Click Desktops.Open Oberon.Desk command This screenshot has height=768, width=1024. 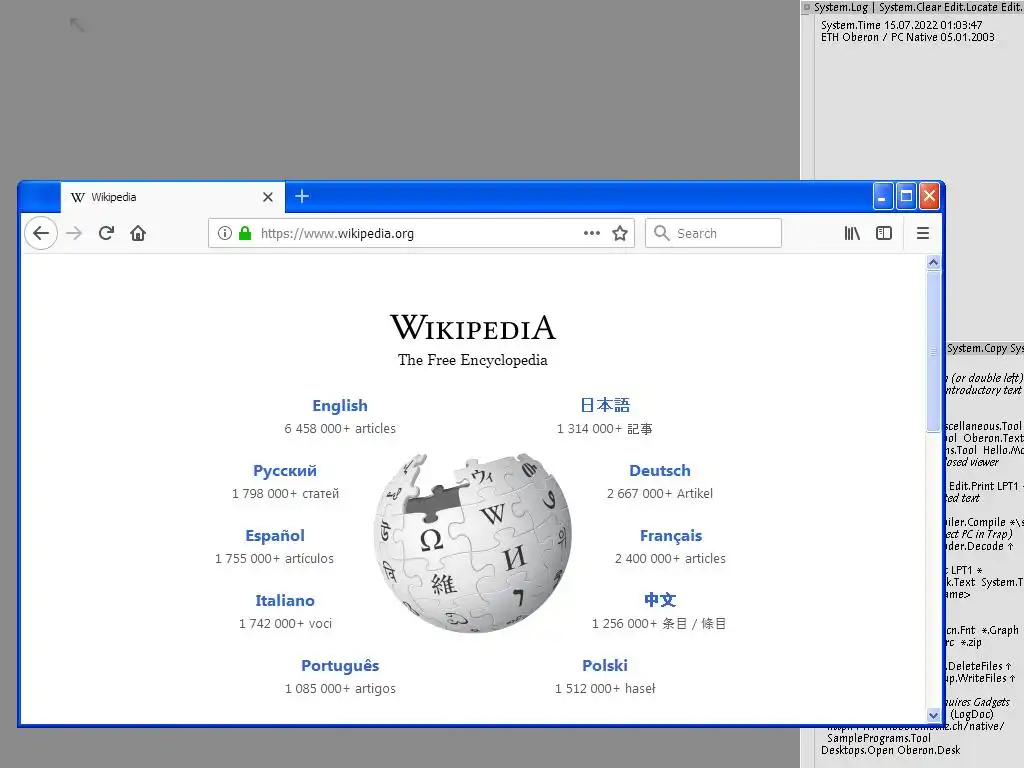[x=891, y=750]
